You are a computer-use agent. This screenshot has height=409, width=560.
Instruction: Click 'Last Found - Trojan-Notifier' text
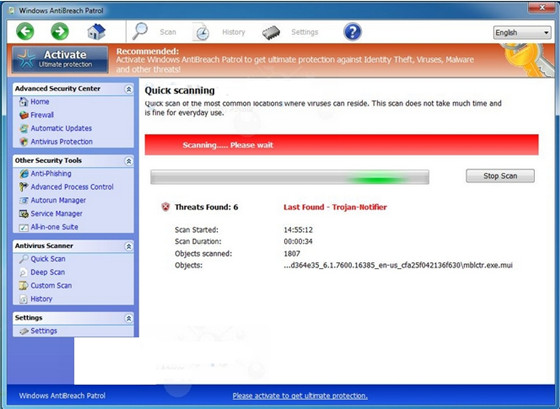point(335,207)
